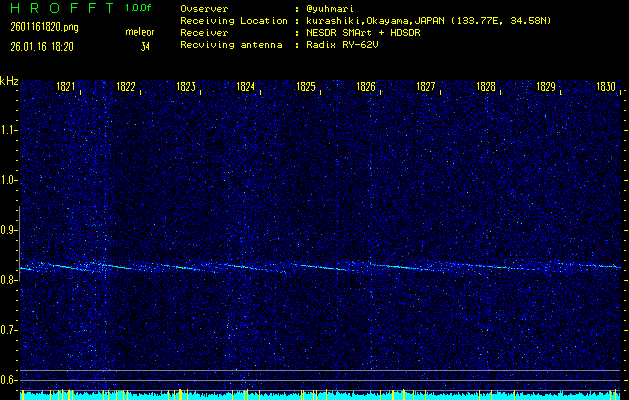Screen dimensions: 629x400
Task: Select the 1830 time marker
Action: (x=605, y=88)
